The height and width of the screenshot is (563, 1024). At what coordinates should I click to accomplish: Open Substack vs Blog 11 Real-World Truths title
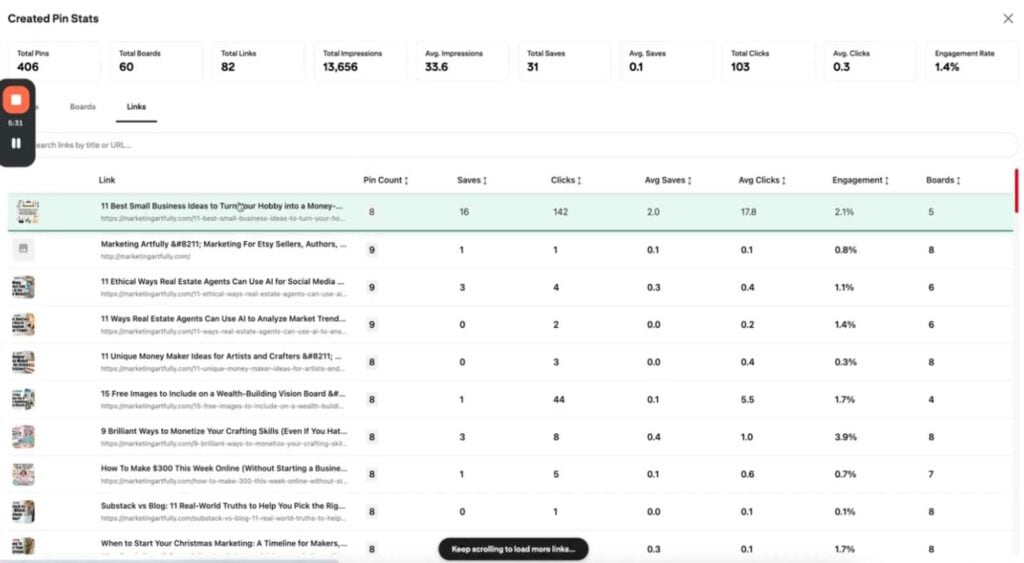(223, 506)
